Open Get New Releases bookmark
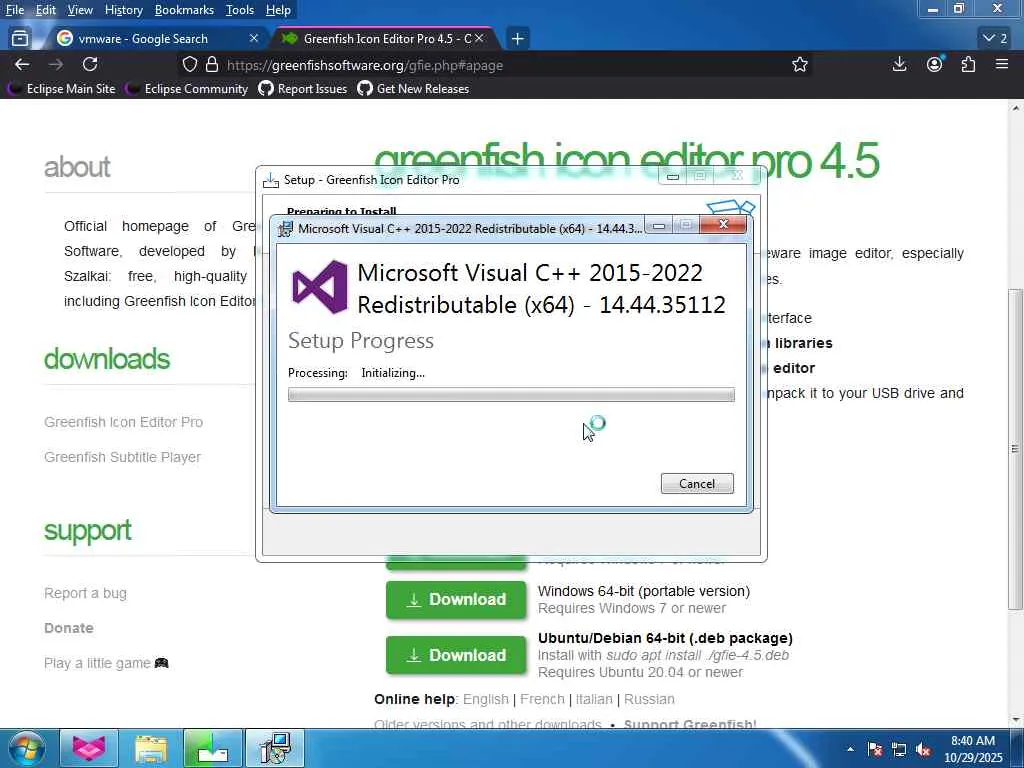The image size is (1024, 768). tap(413, 89)
